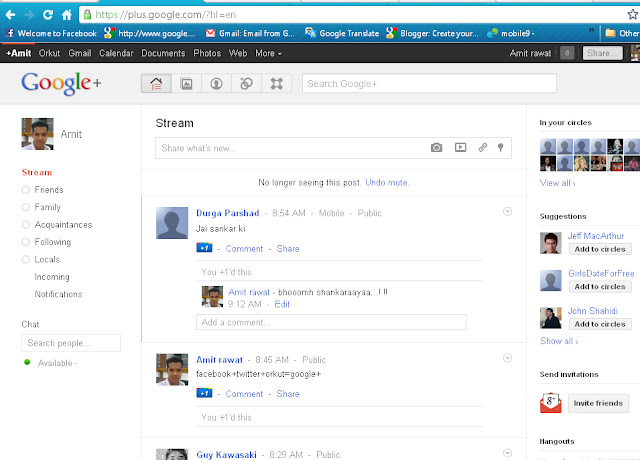Click View all circles link

558,183
